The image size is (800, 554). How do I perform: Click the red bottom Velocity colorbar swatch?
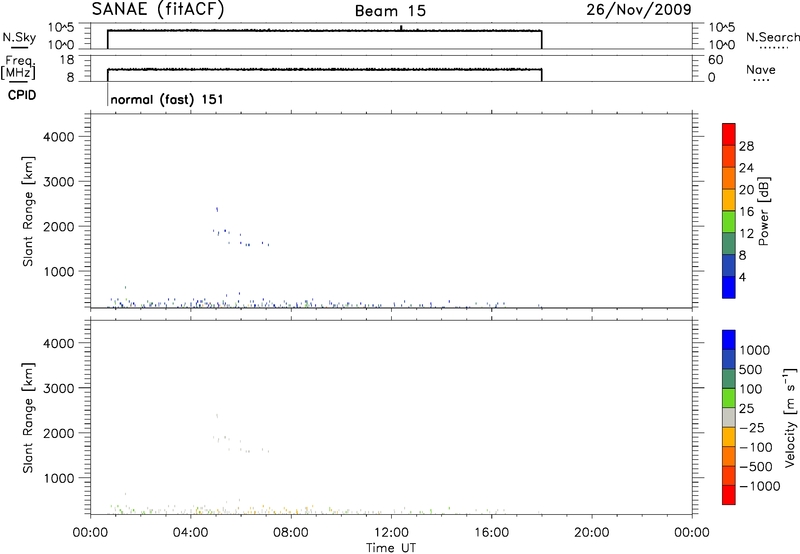(x=729, y=495)
